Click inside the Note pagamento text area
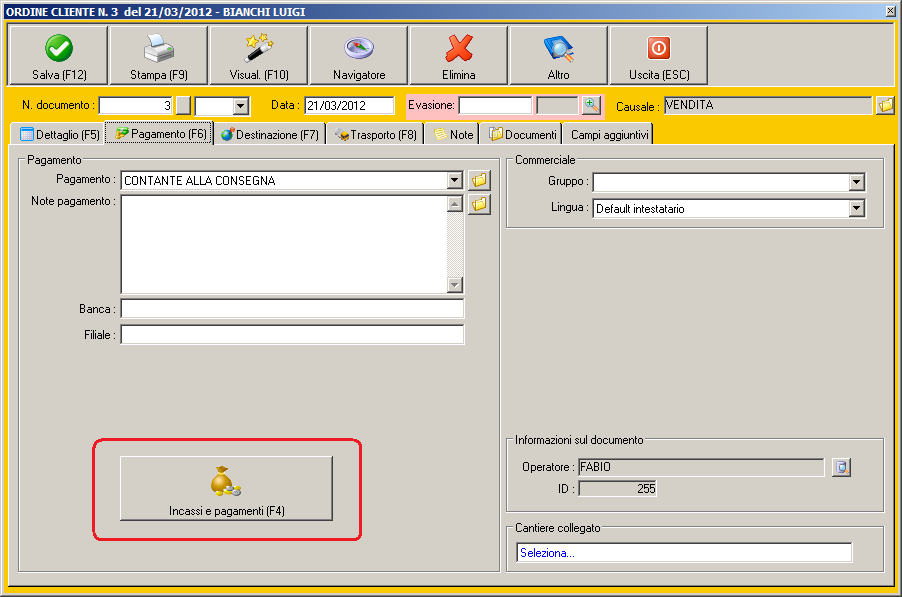Image resolution: width=902 pixels, height=597 pixels. [284, 244]
